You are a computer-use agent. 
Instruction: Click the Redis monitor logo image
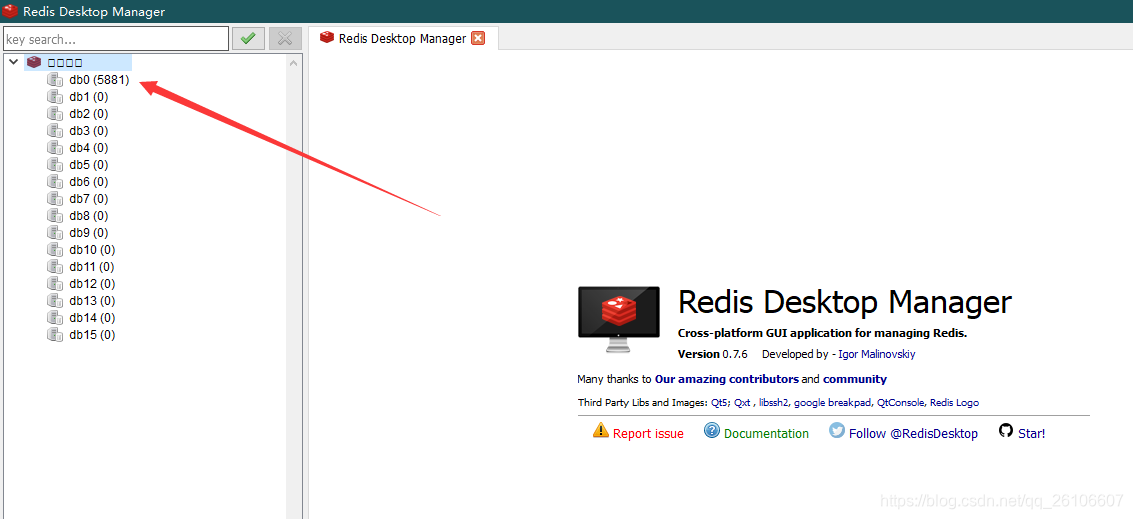click(619, 319)
